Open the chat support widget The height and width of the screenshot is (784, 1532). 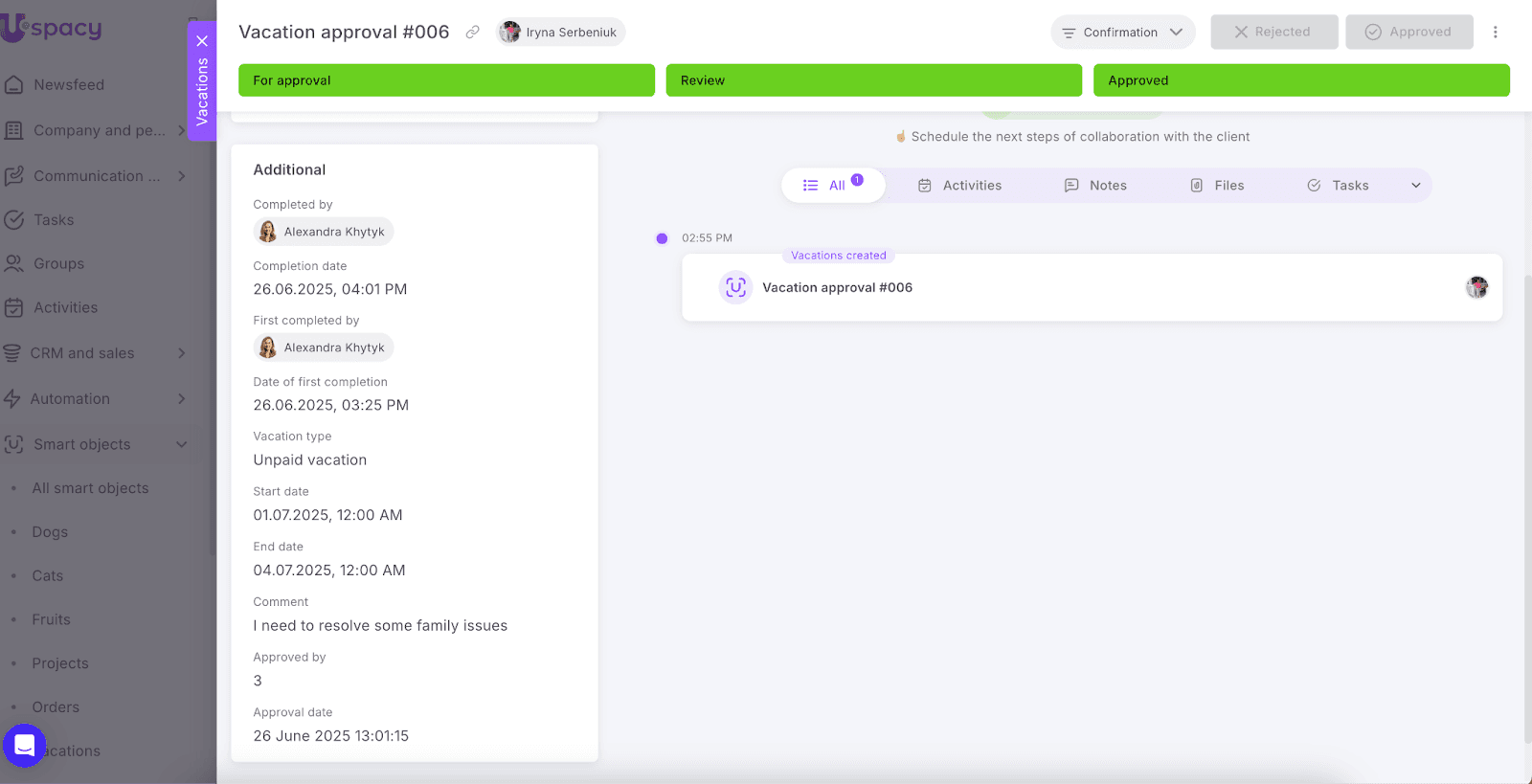tap(25, 746)
